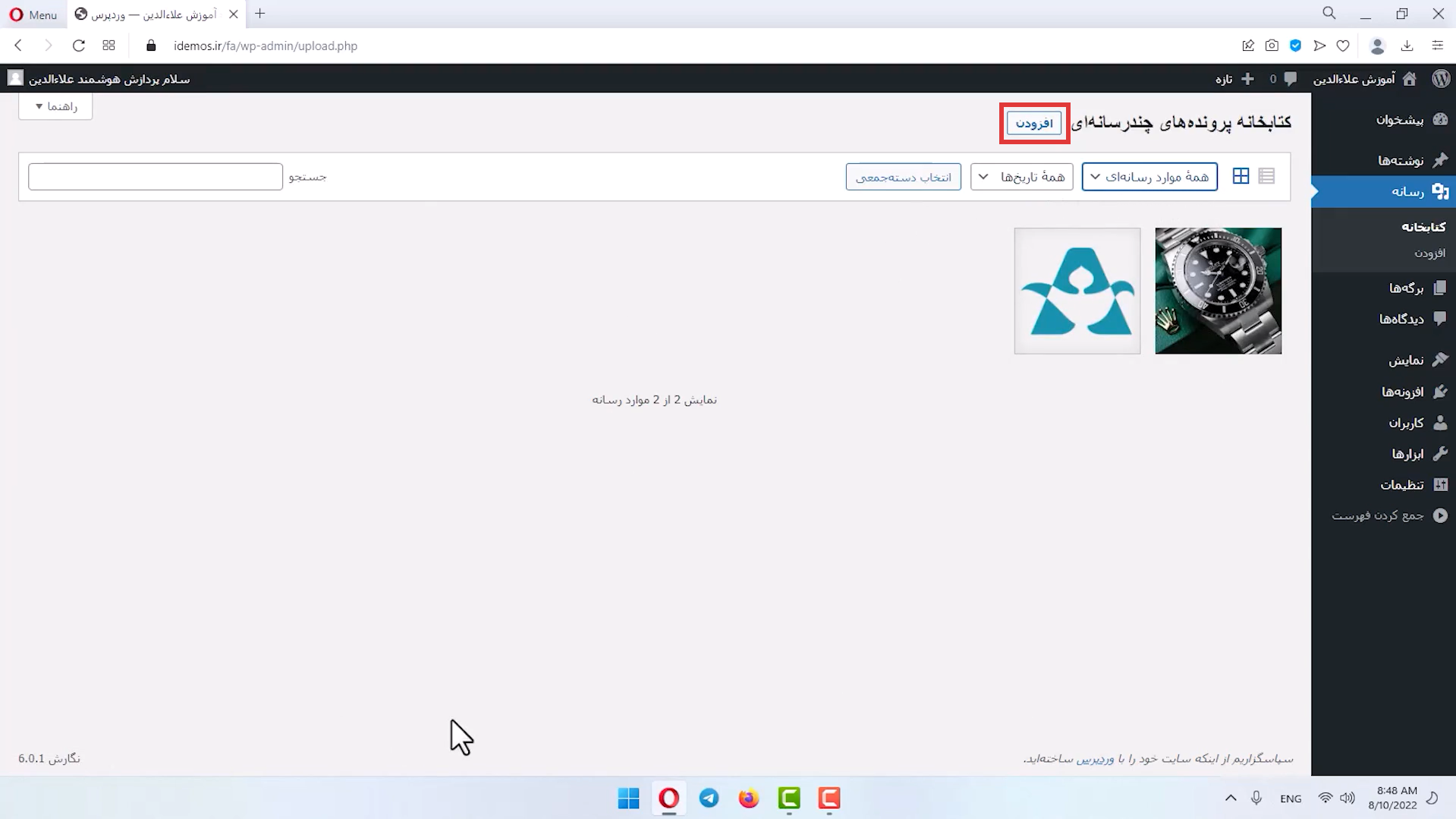Click the Add (افزودن) button beside the title

coord(1034,123)
